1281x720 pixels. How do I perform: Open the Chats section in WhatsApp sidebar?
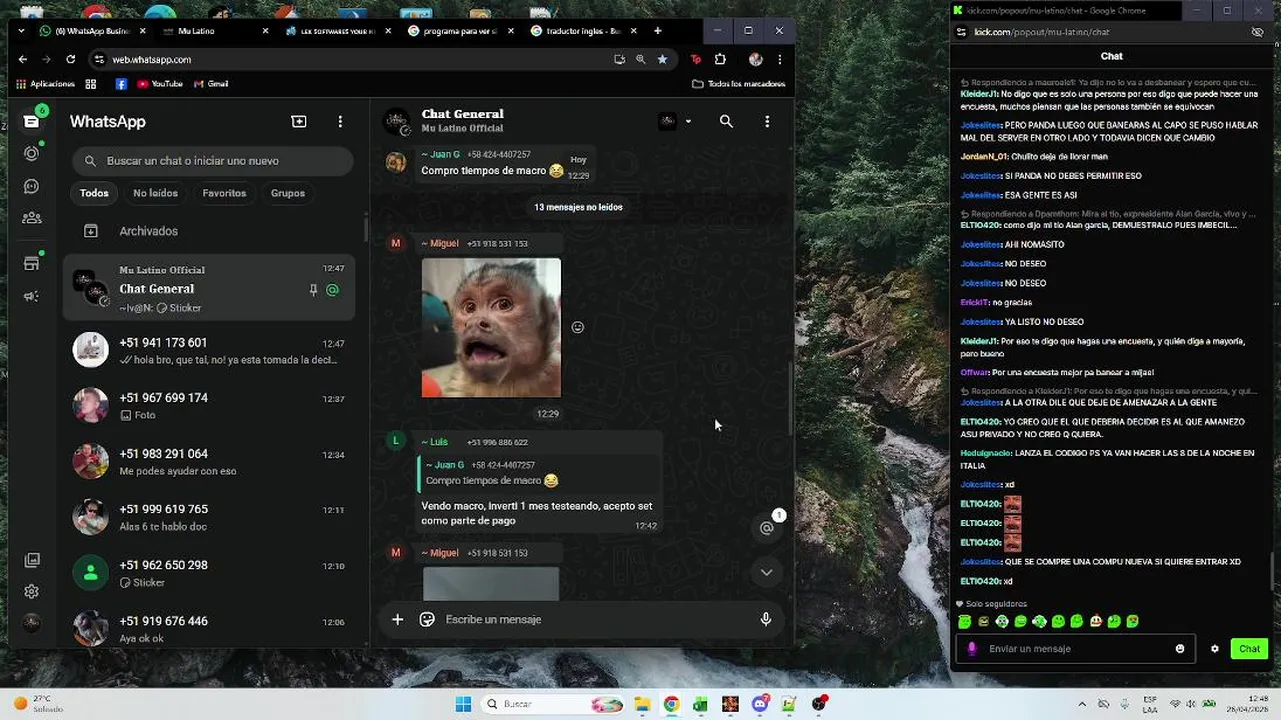[31, 121]
